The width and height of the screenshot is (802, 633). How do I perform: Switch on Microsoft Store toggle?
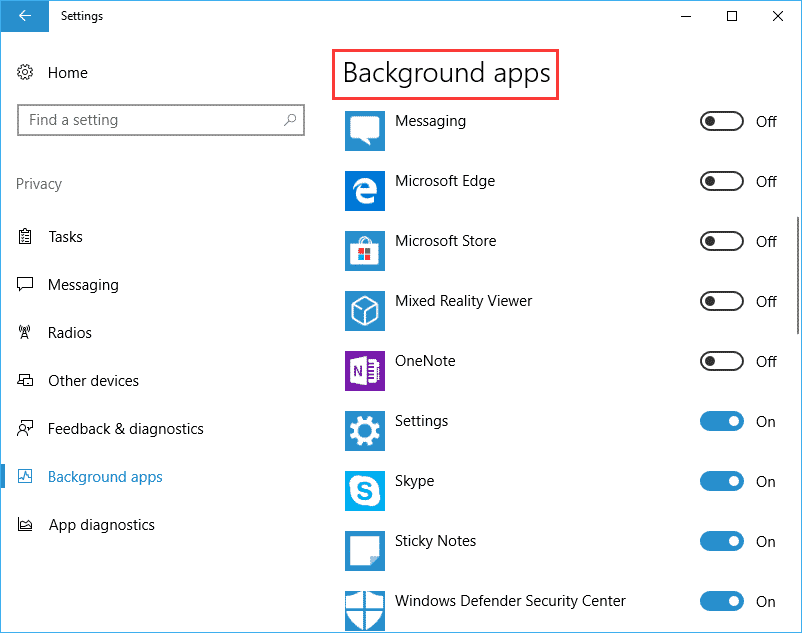coord(722,241)
